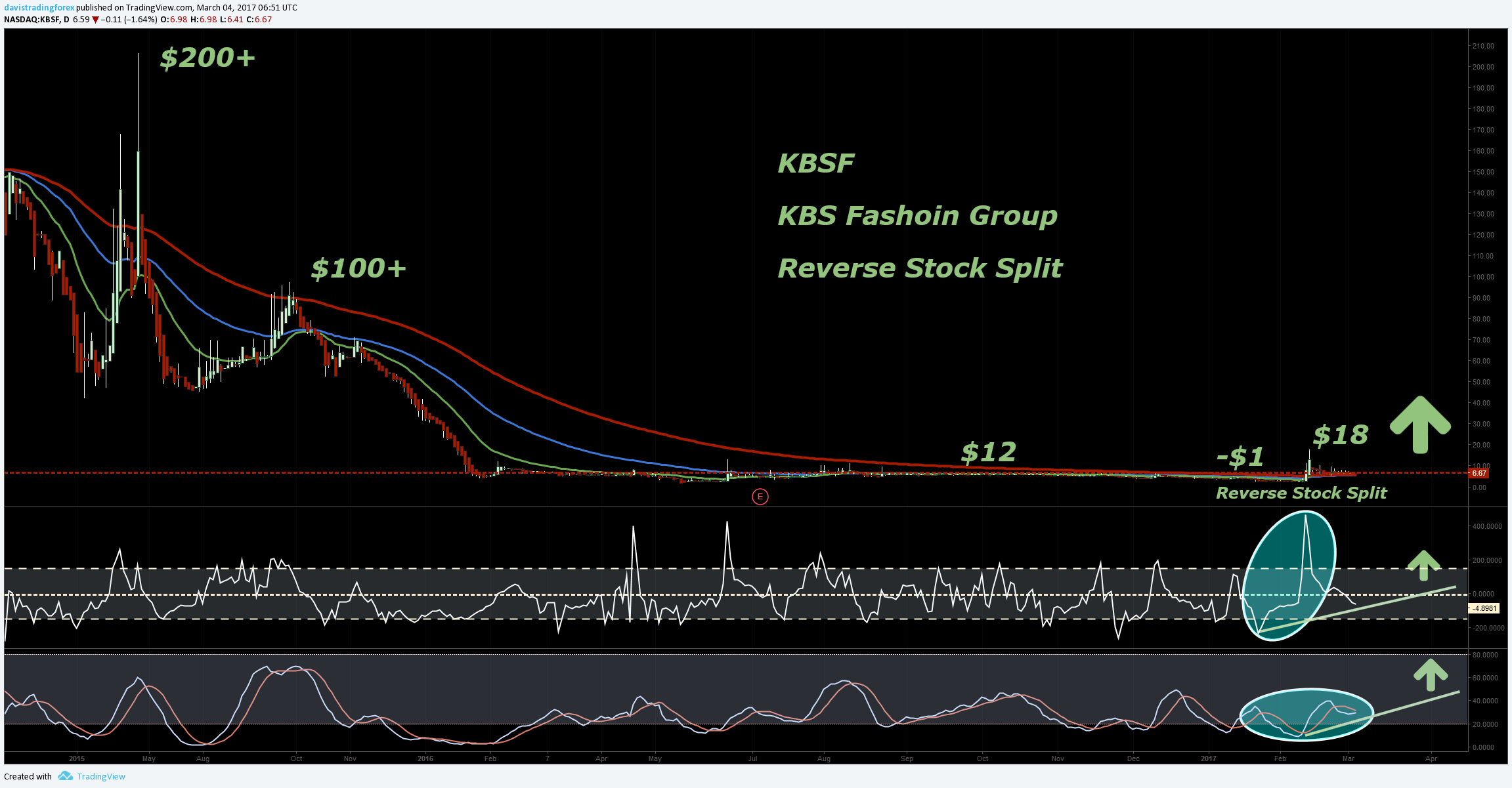Click the -0.11 (-1.64%) change value
This screenshot has width=1512, height=788.
(x=129, y=20)
